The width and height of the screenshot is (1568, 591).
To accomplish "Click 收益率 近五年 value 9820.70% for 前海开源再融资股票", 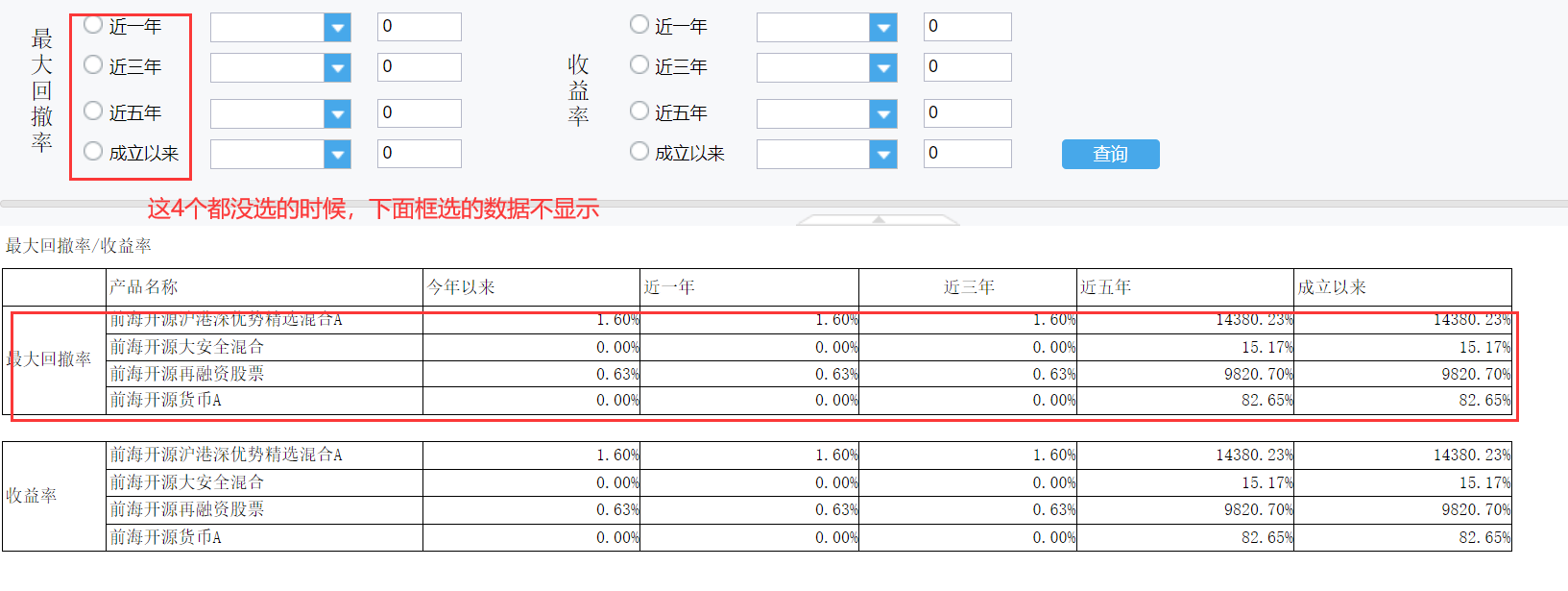I will tap(1258, 509).
